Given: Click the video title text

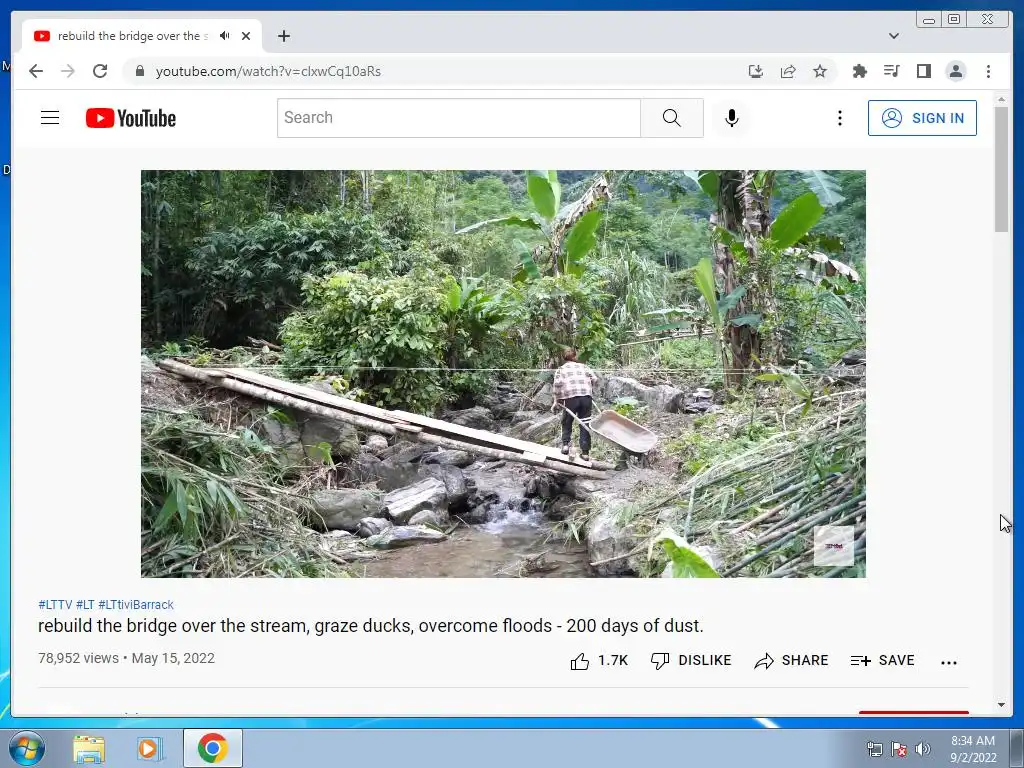Looking at the screenshot, I should [x=370, y=626].
